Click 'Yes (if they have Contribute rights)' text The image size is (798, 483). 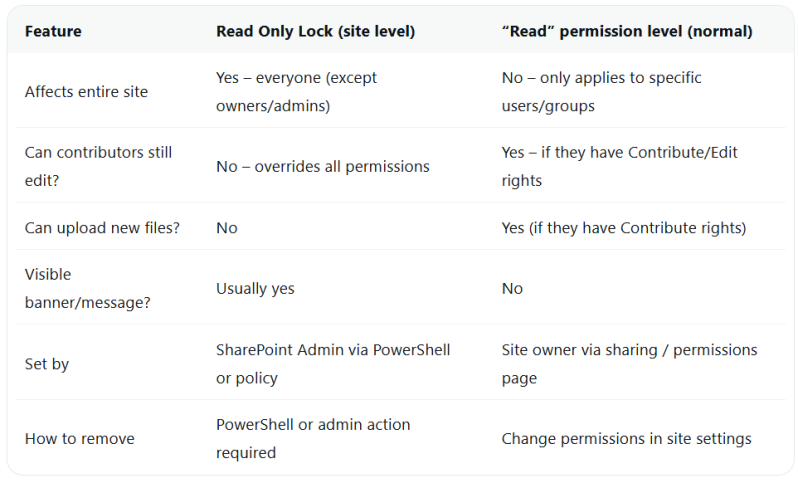click(x=623, y=228)
